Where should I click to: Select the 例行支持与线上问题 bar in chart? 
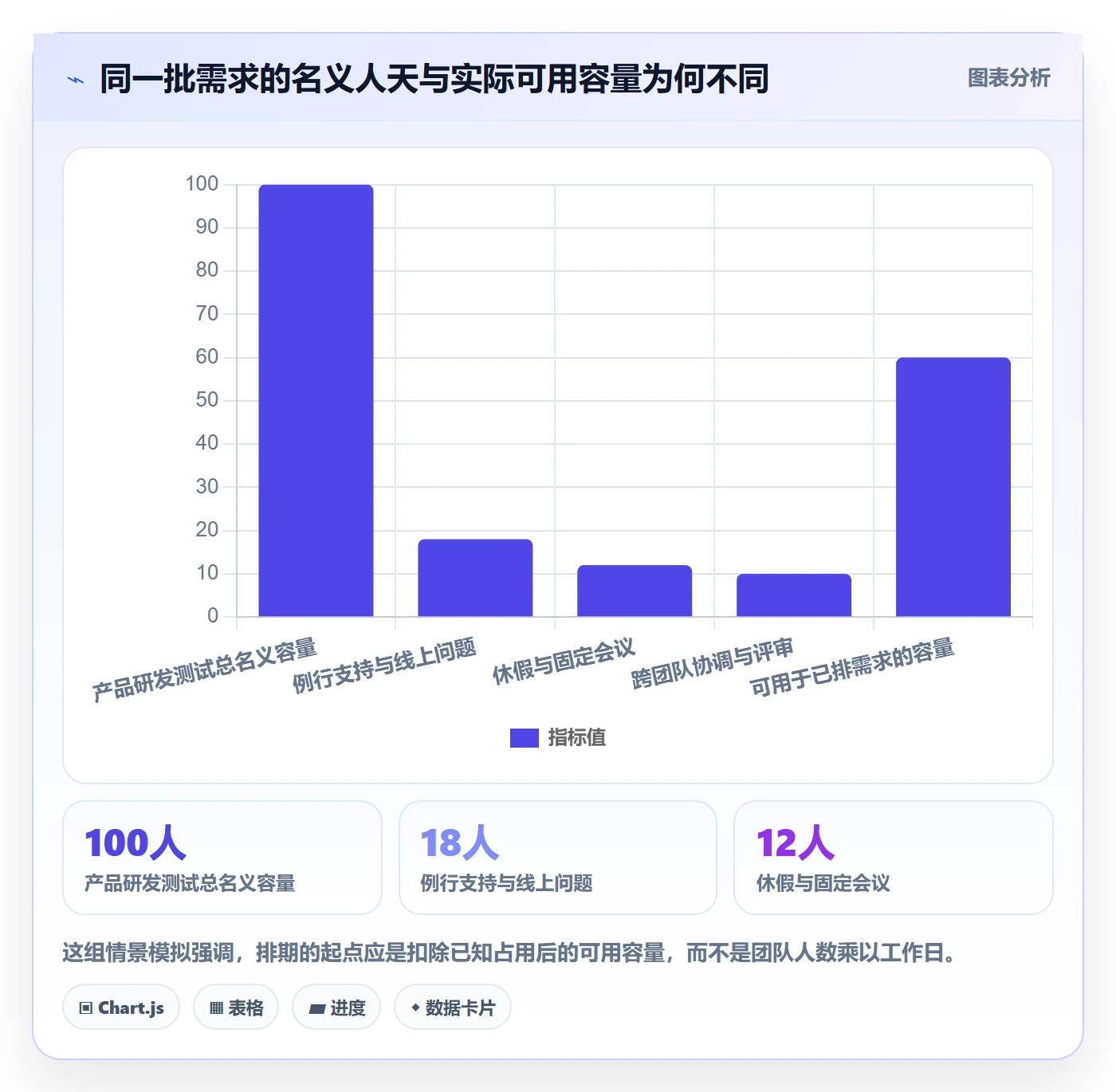pos(475,578)
